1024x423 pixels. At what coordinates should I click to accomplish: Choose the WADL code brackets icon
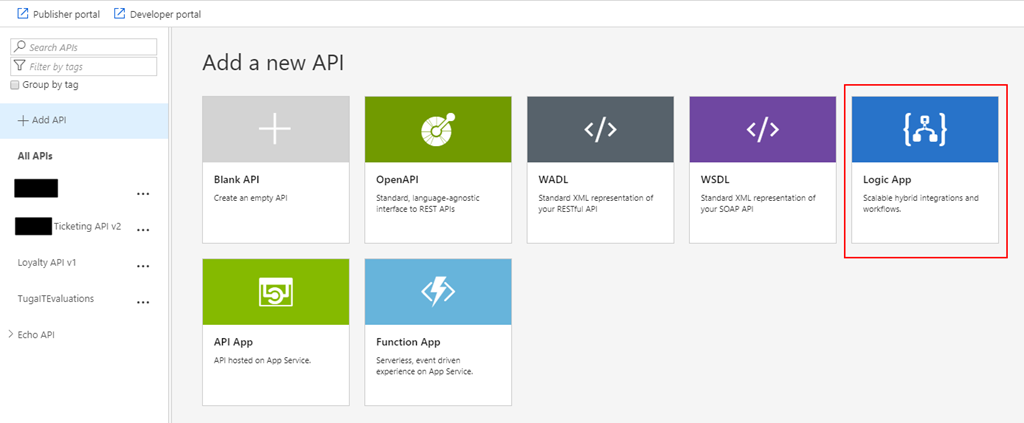pos(600,129)
